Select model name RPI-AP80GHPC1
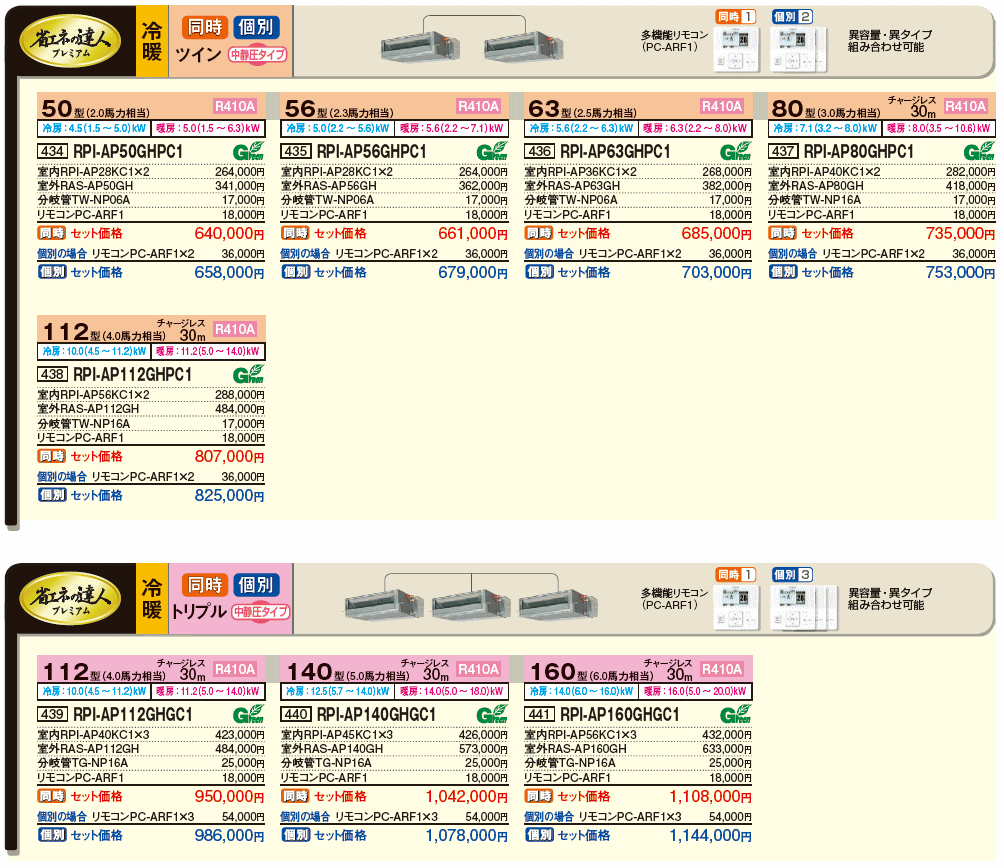 [x=859, y=152]
